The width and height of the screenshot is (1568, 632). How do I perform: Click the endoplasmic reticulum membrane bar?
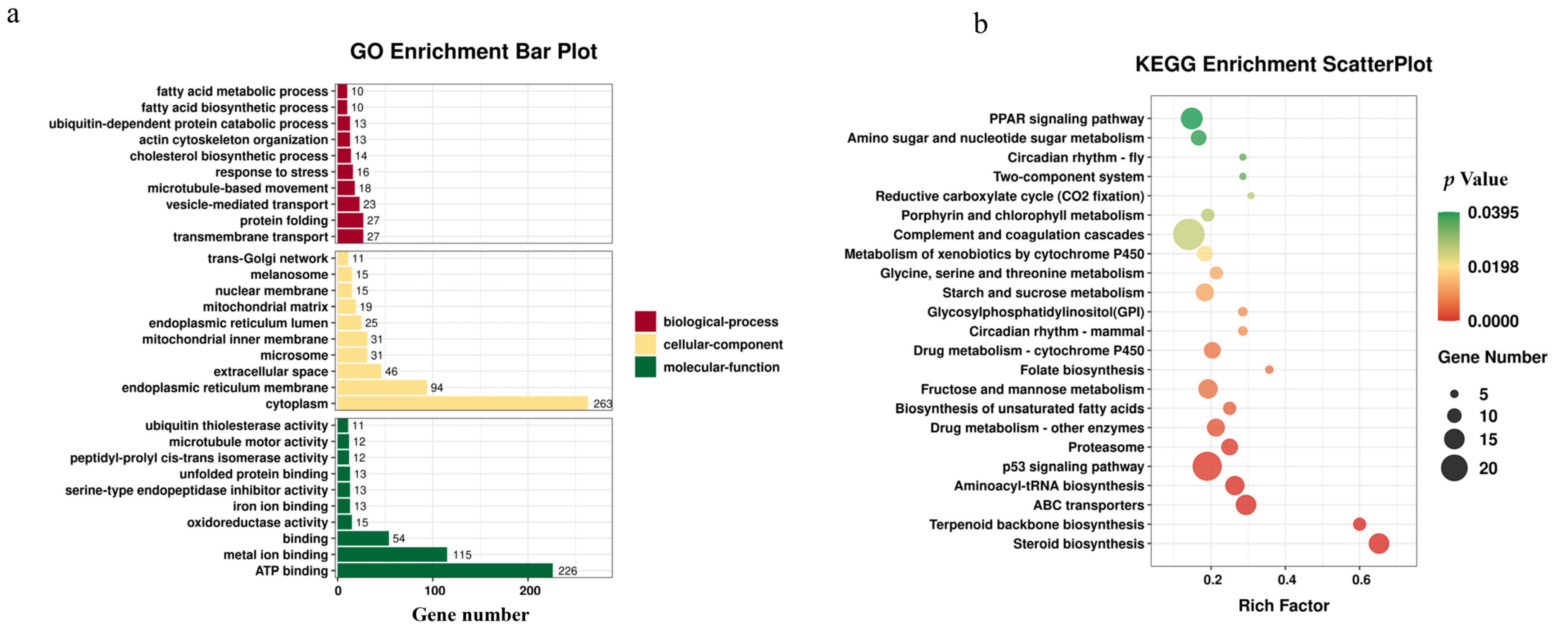(x=382, y=387)
